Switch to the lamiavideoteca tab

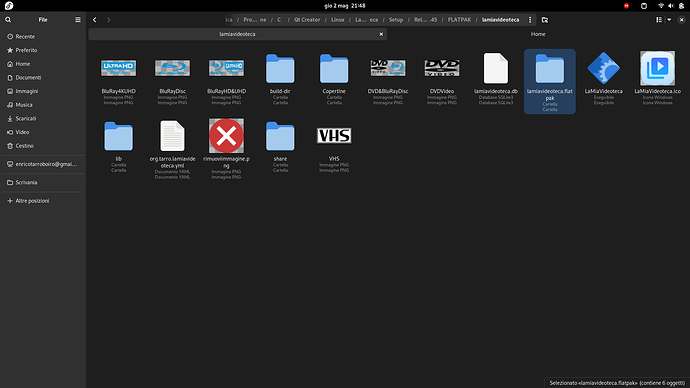click(238, 34)
